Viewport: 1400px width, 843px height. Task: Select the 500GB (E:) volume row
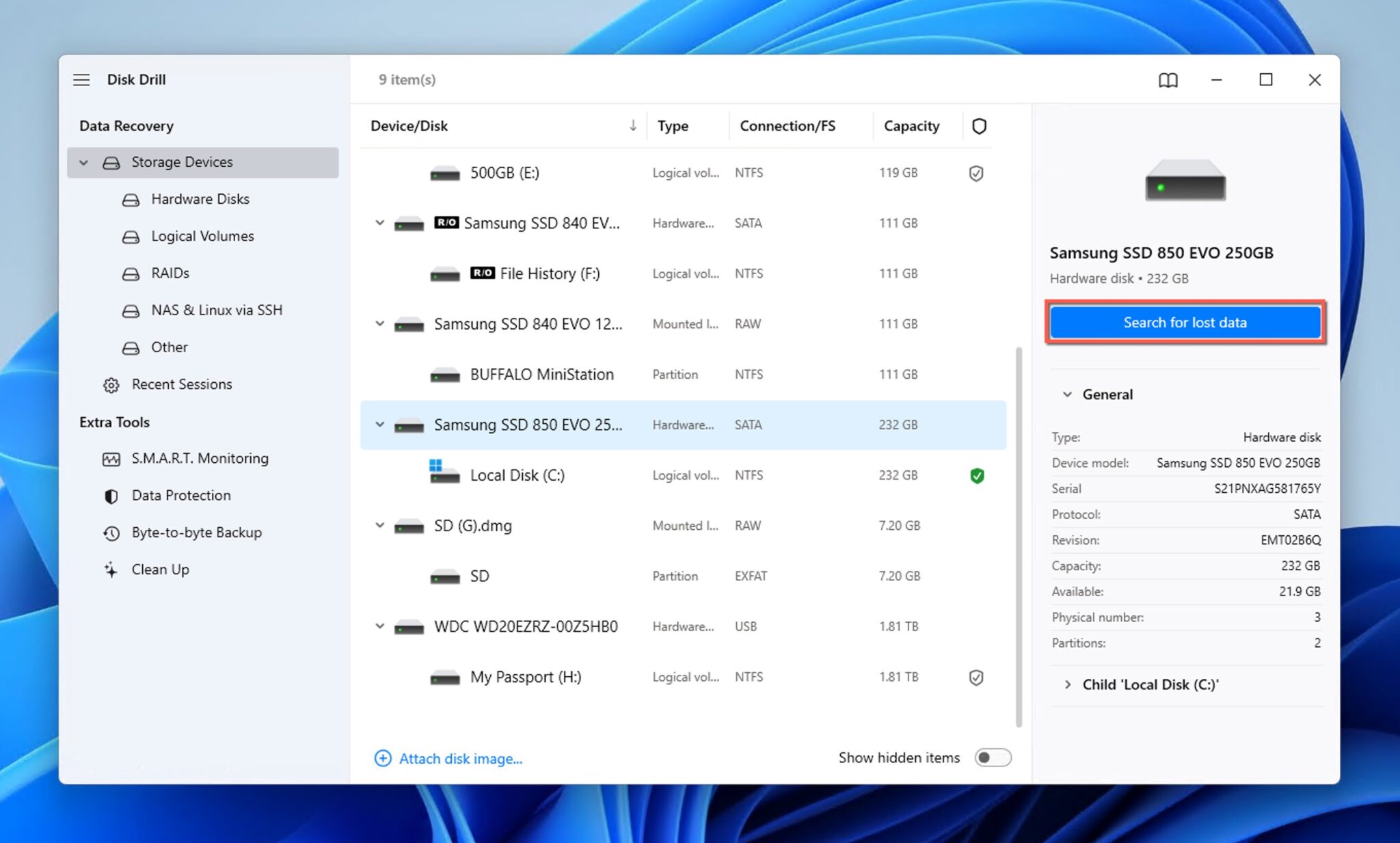click(683, 173)
